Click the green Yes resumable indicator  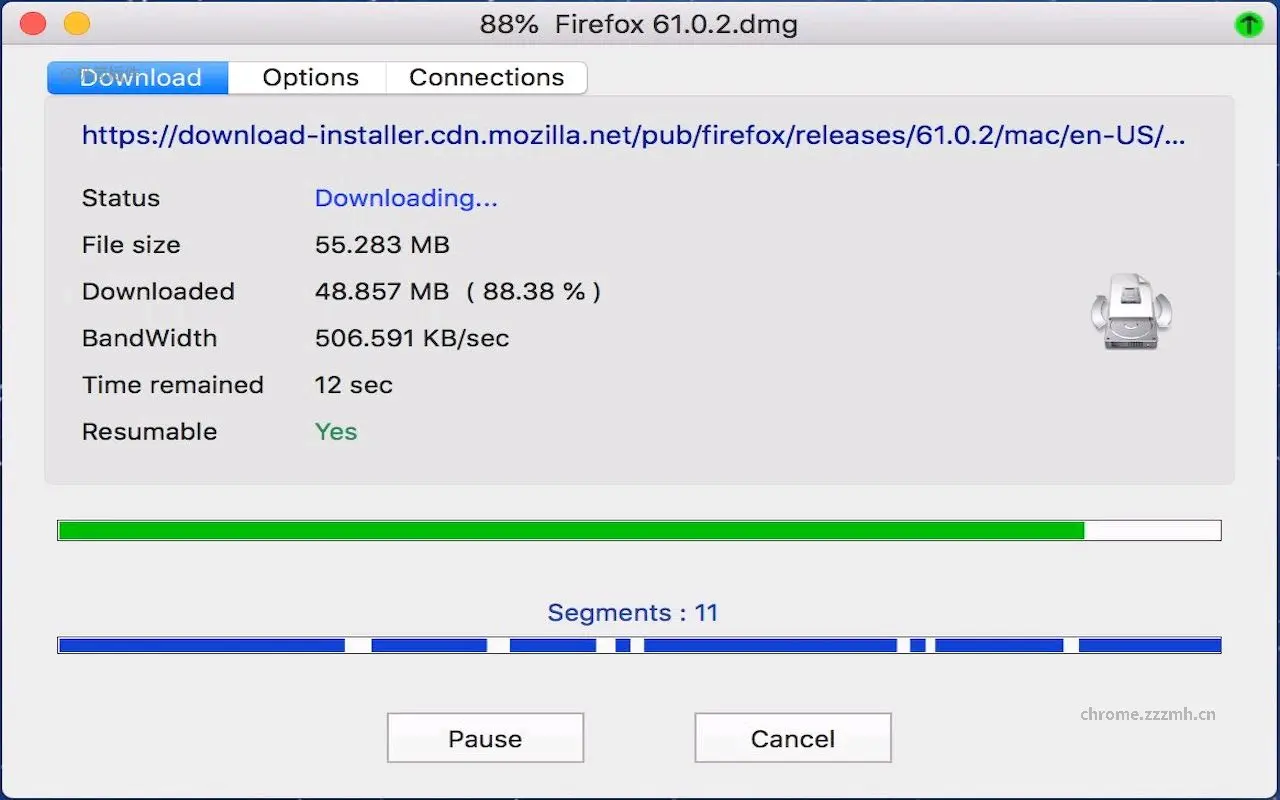click(x=335, y=432)
